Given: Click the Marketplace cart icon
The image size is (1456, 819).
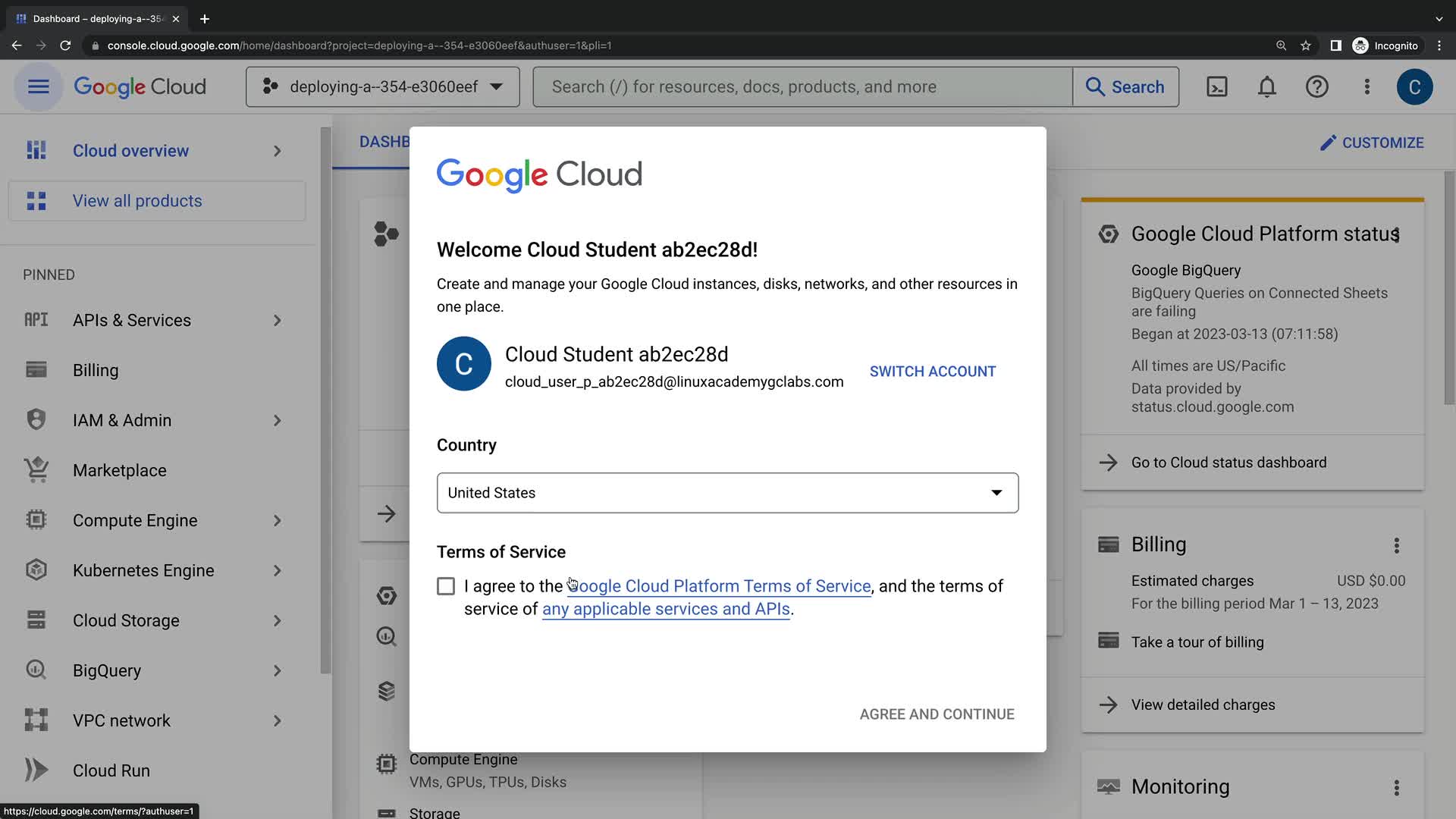Looking at the screenshot, I should click(x=36, y=470).
